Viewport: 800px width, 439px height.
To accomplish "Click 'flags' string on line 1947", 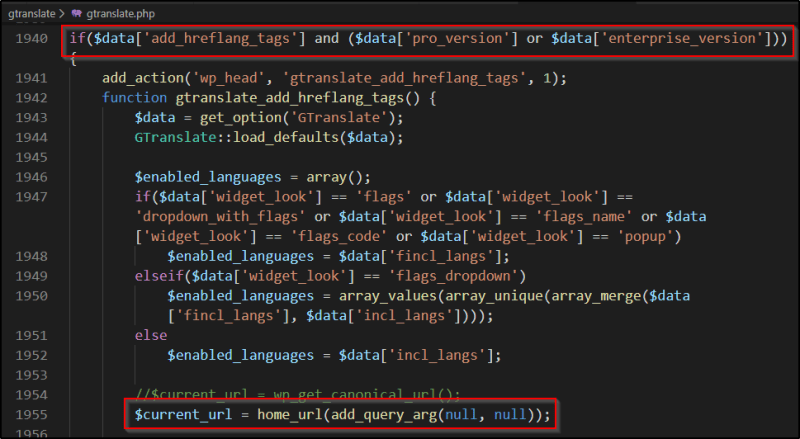I will [384, 197].
